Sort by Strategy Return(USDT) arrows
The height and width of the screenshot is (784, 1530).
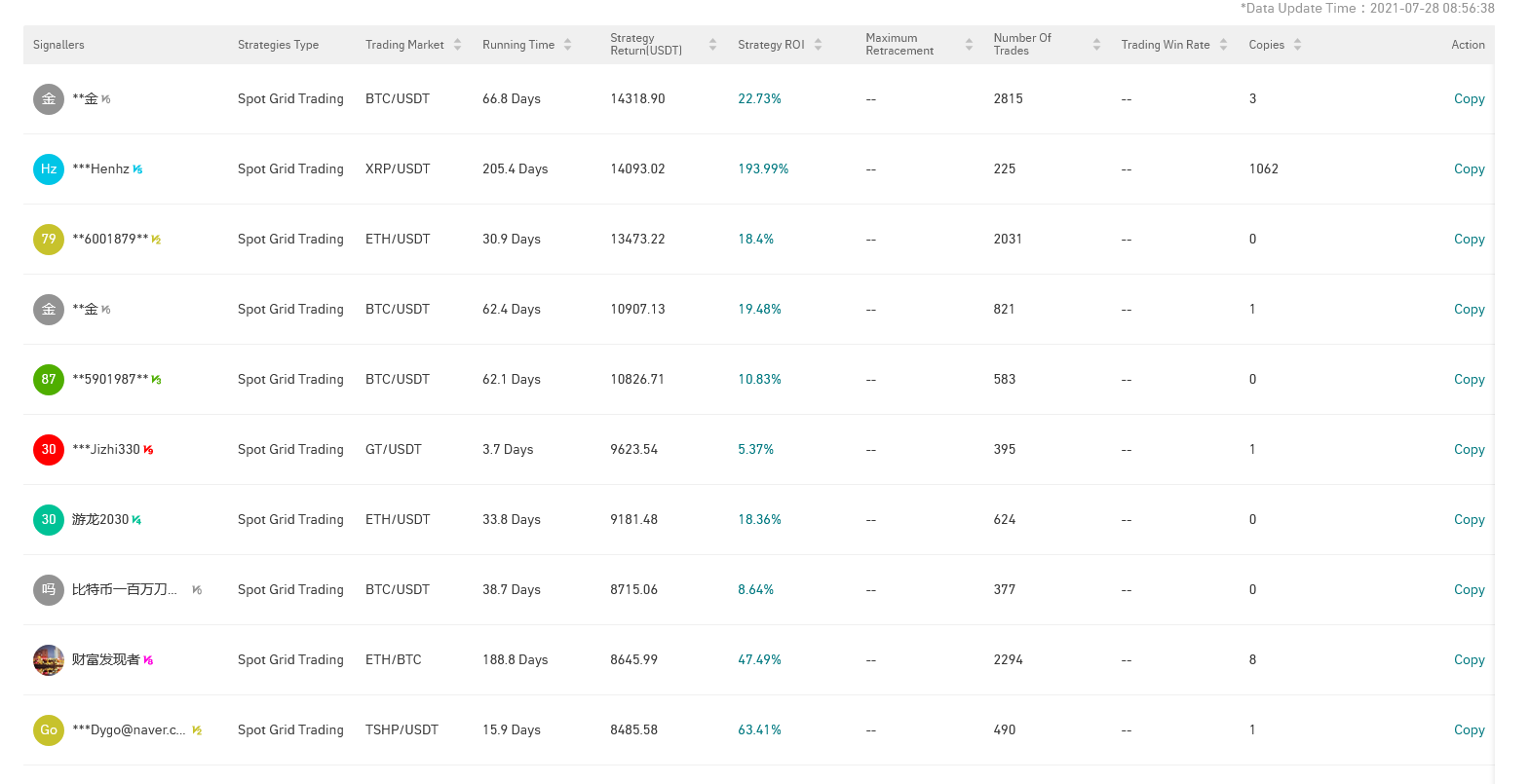tap(712, 45)
